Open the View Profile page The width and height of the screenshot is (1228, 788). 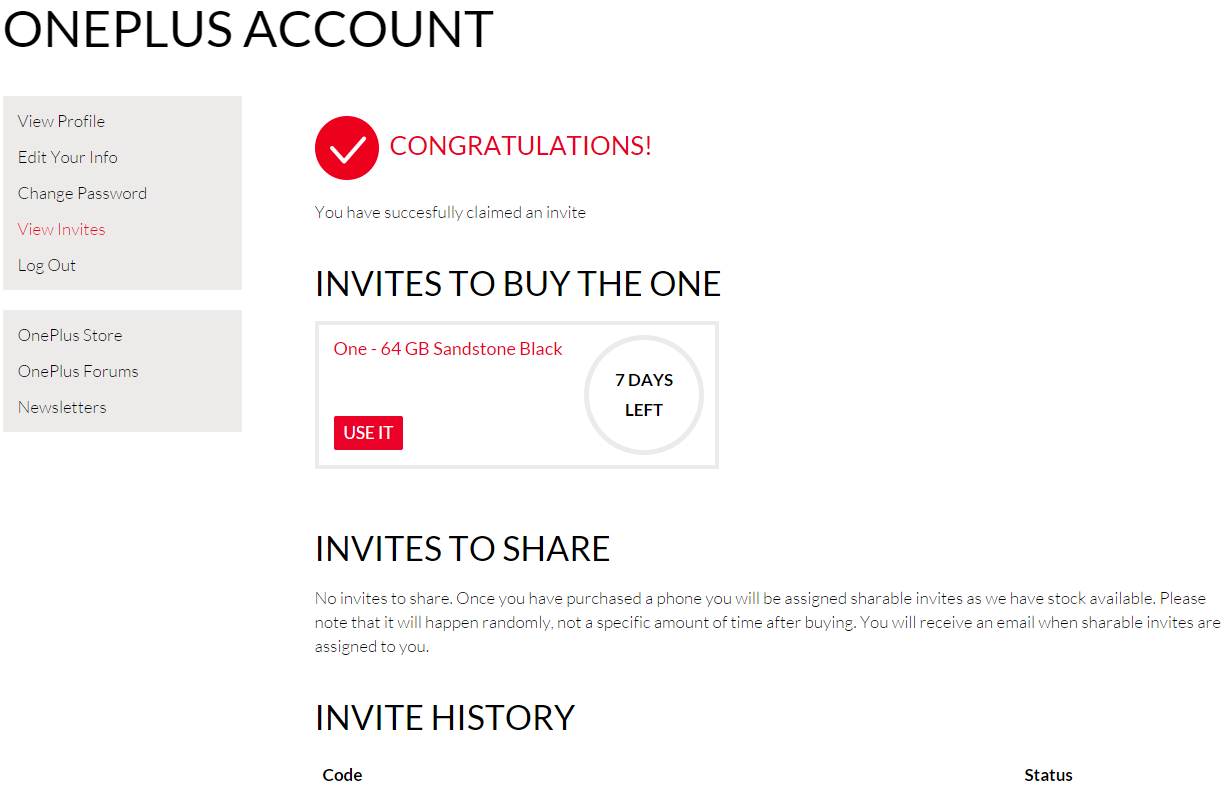tap(61, 121)
